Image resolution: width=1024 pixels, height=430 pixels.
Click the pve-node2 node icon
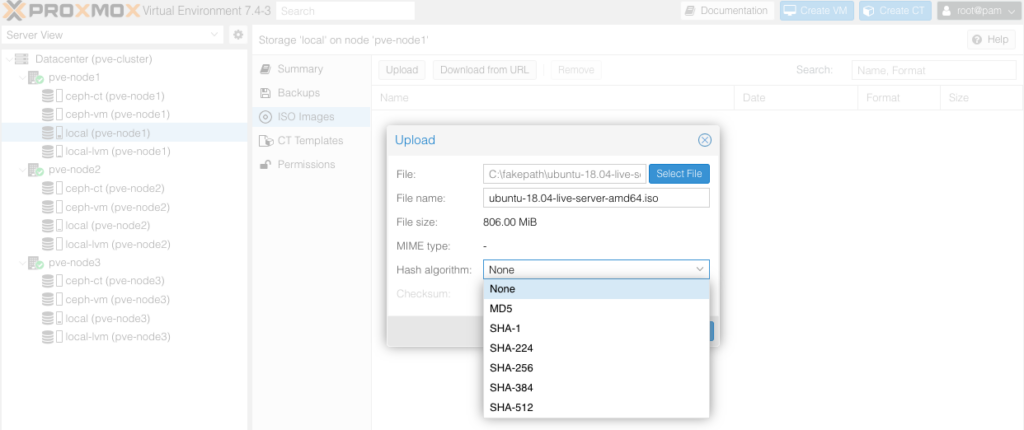click(x=35, y=170)
